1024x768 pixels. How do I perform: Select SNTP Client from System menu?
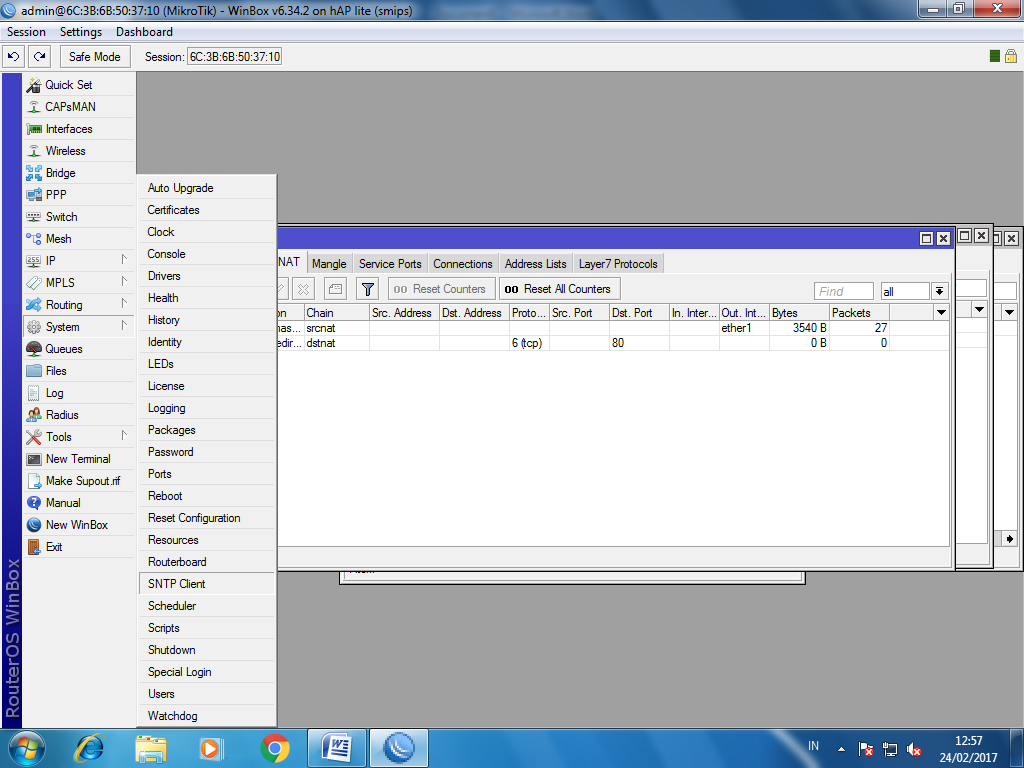pos(207,584)
